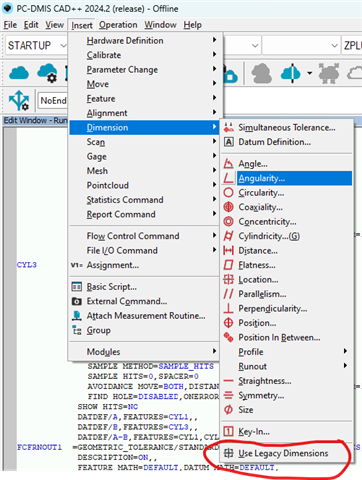Open Report Command submenu

click(x=145, y=214)
